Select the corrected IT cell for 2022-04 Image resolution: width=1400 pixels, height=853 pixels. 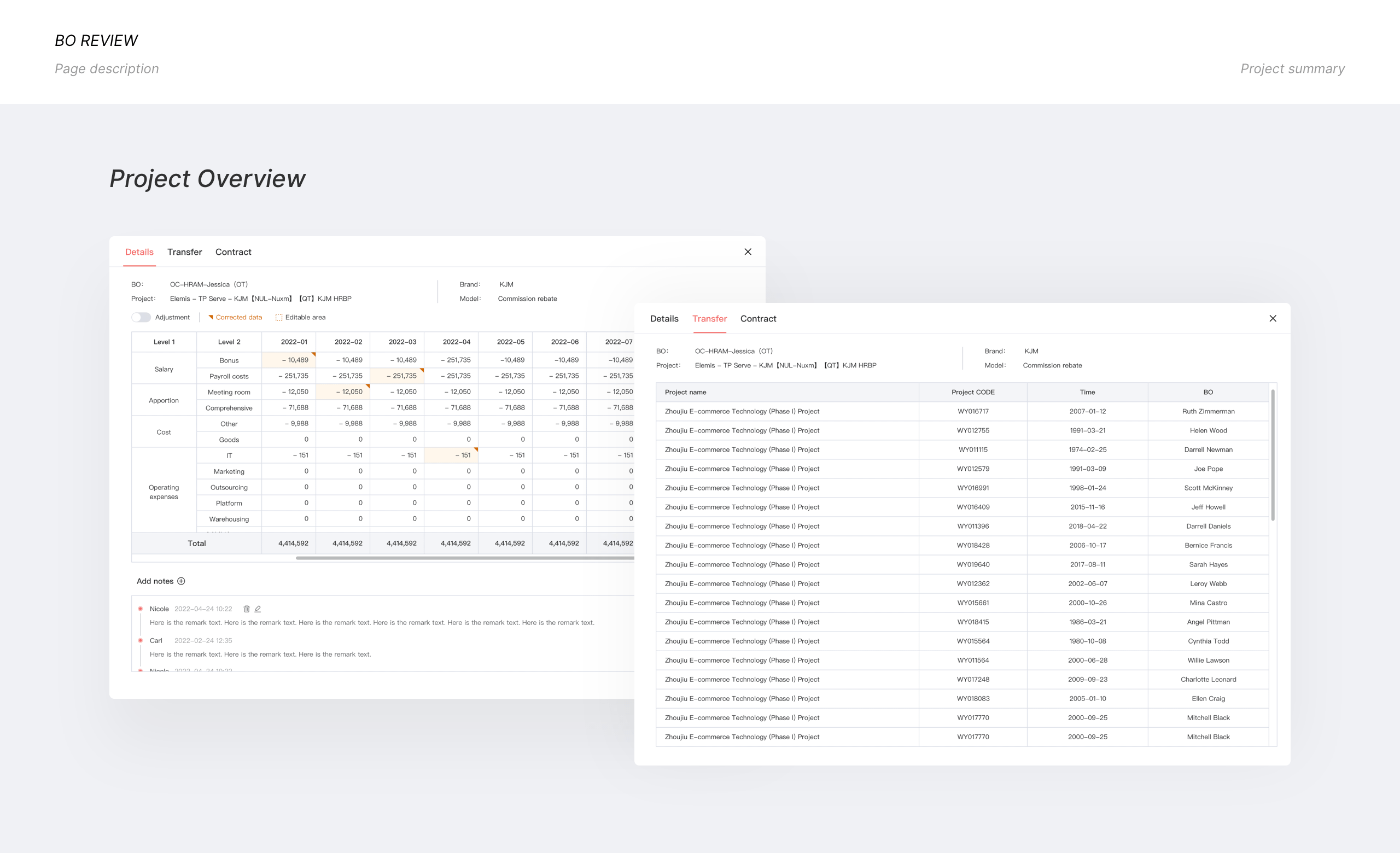451,455
